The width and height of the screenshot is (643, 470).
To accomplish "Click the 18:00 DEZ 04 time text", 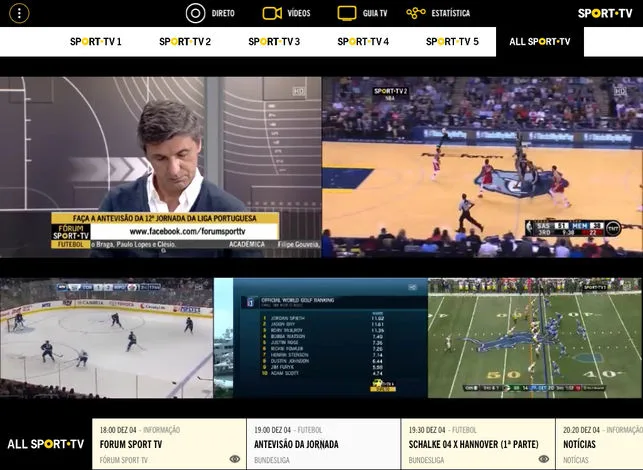I will tap(118, 430).
